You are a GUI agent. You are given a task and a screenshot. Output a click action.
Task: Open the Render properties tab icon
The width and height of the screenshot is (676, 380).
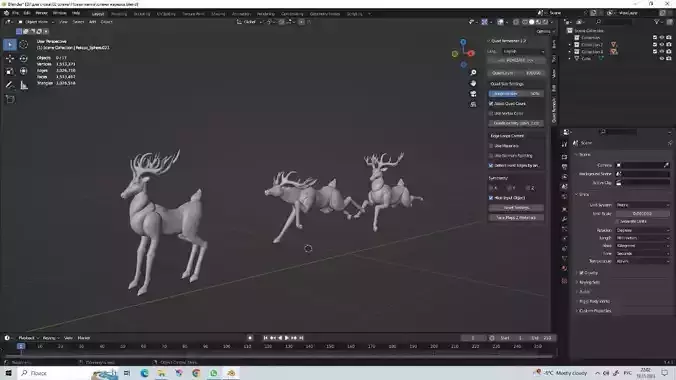[564, 157]
